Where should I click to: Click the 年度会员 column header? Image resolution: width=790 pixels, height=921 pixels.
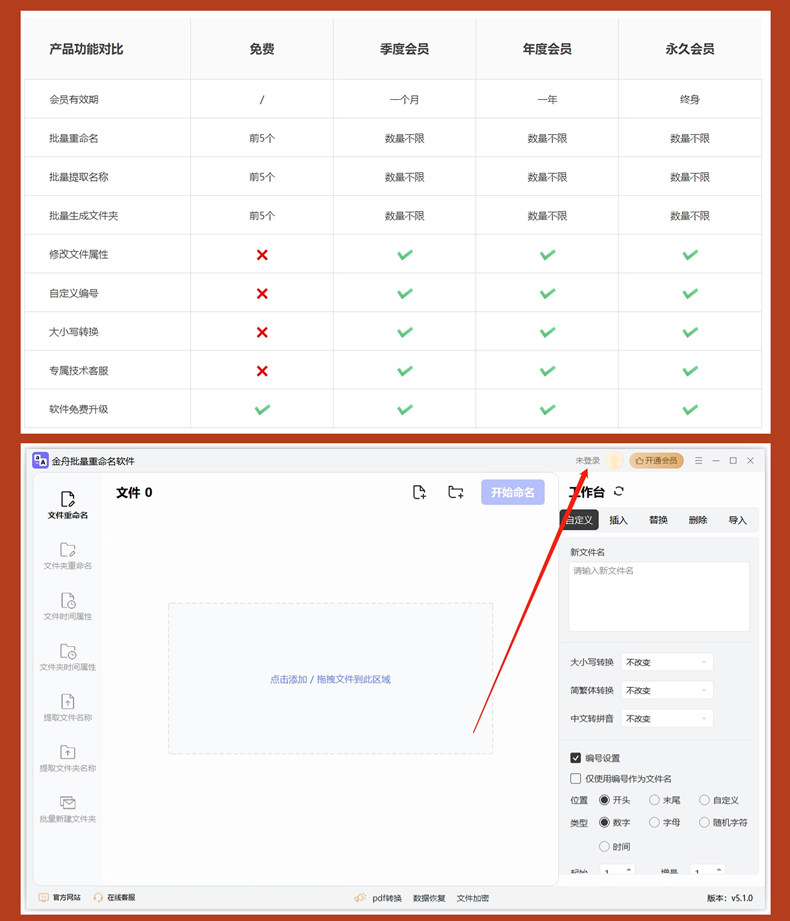click(x=547, y=49)
